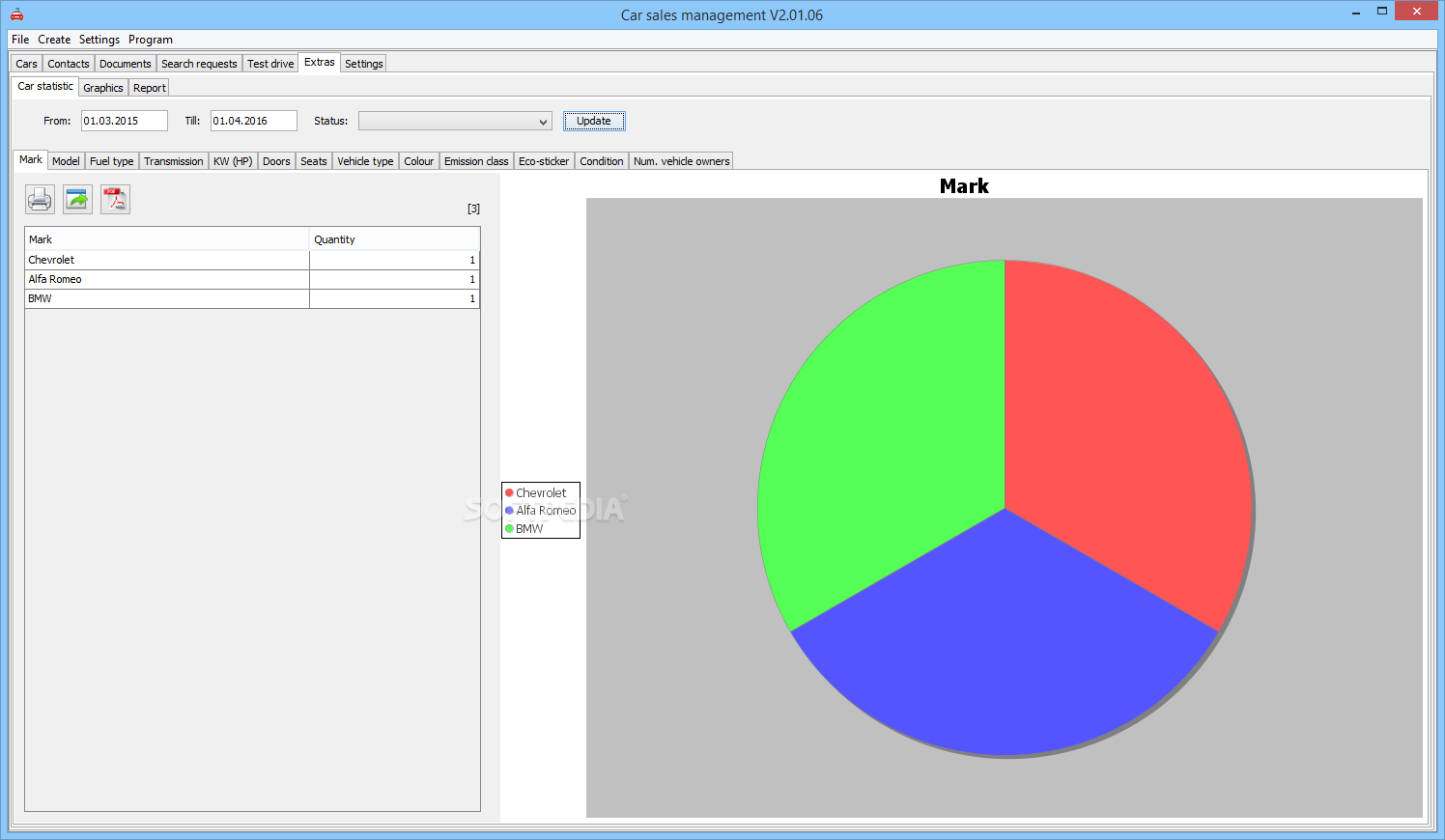
Task: Click the [3] record count label
Action: pyautogui.click(x=473, y=209)
